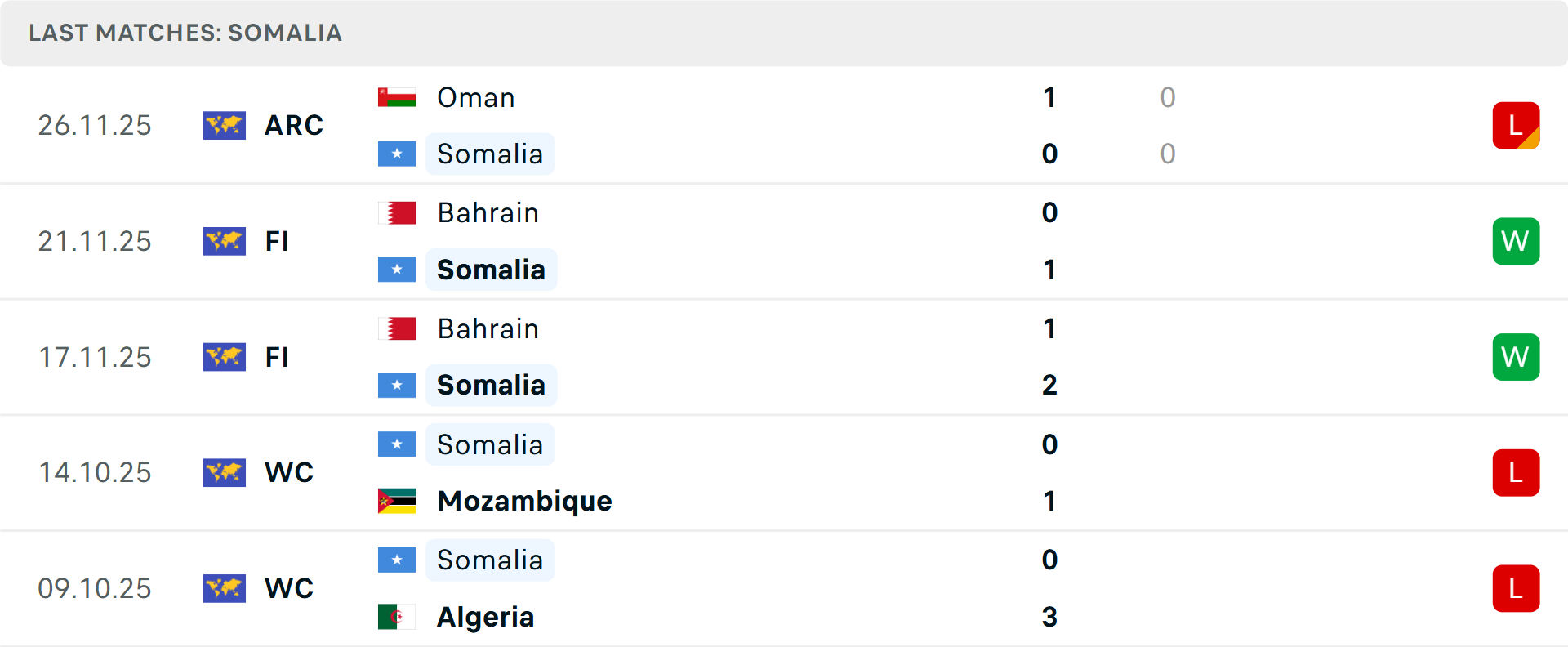Image resolution: width=1568 pixels, height=647 pixels.
Task: Click the FI competition icon for 17.11.25
Action: click(x=224, y=357)
